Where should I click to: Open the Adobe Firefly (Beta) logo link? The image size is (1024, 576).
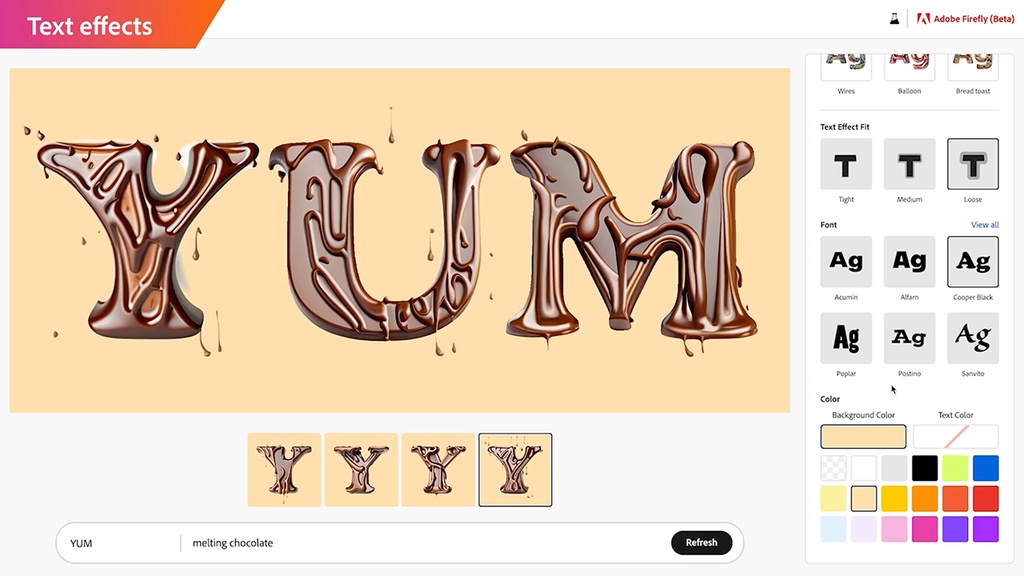(965, 19)
